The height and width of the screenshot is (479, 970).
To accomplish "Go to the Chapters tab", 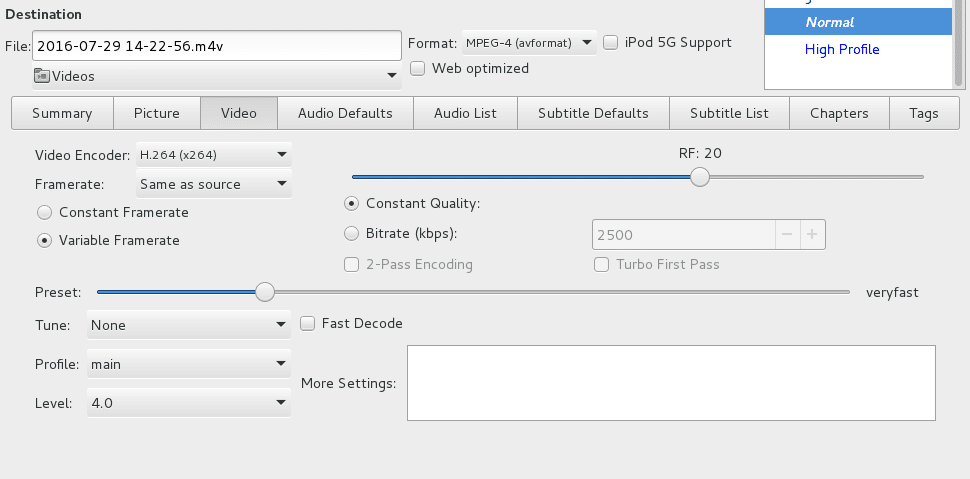I will coord(839,113).
